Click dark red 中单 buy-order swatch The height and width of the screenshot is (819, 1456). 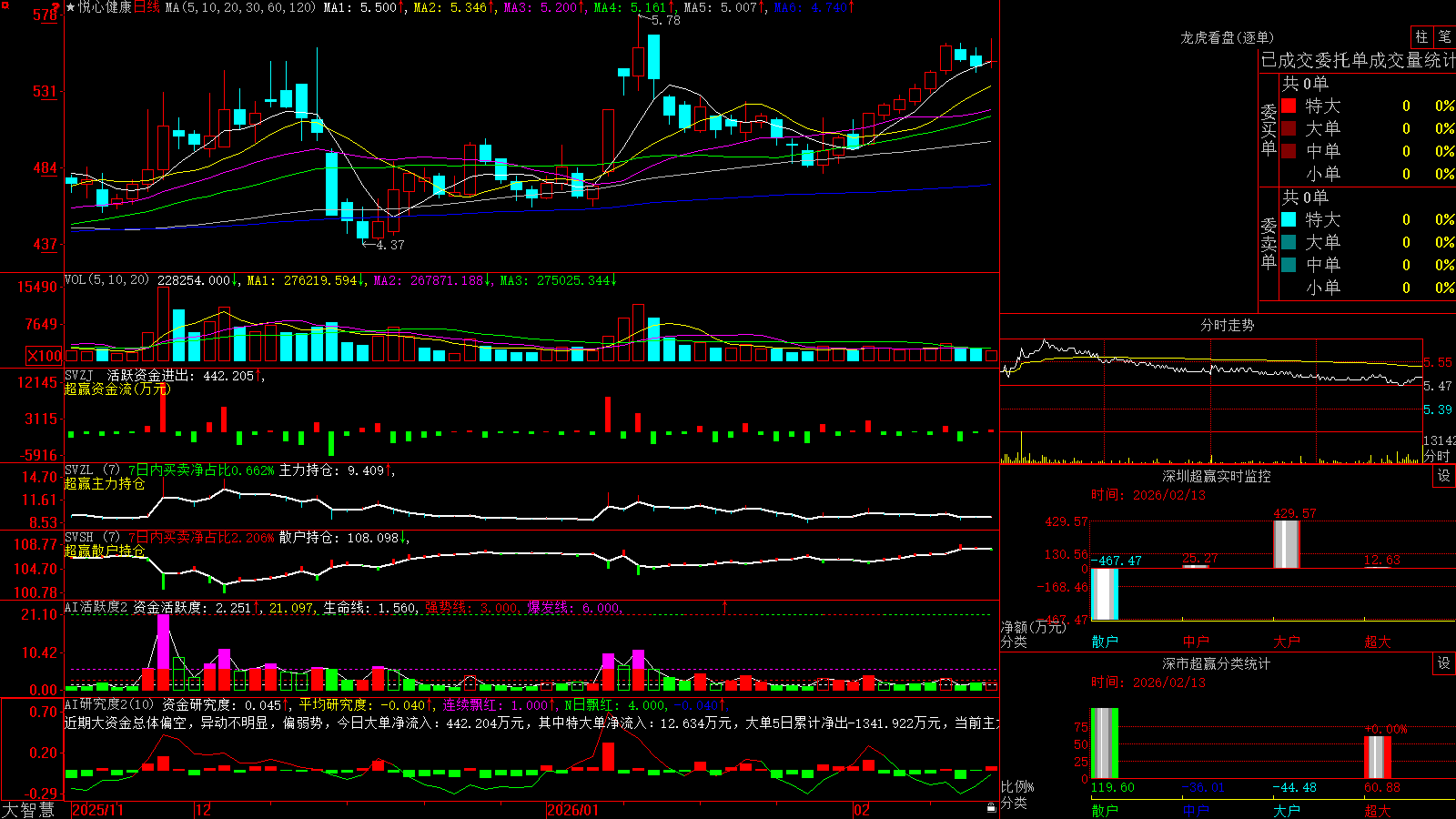click(1289, 151)
